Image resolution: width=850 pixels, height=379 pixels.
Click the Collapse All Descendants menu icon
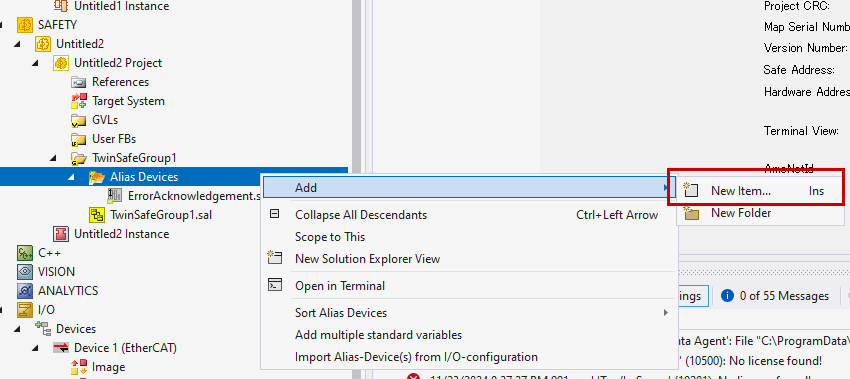point(274,214)
